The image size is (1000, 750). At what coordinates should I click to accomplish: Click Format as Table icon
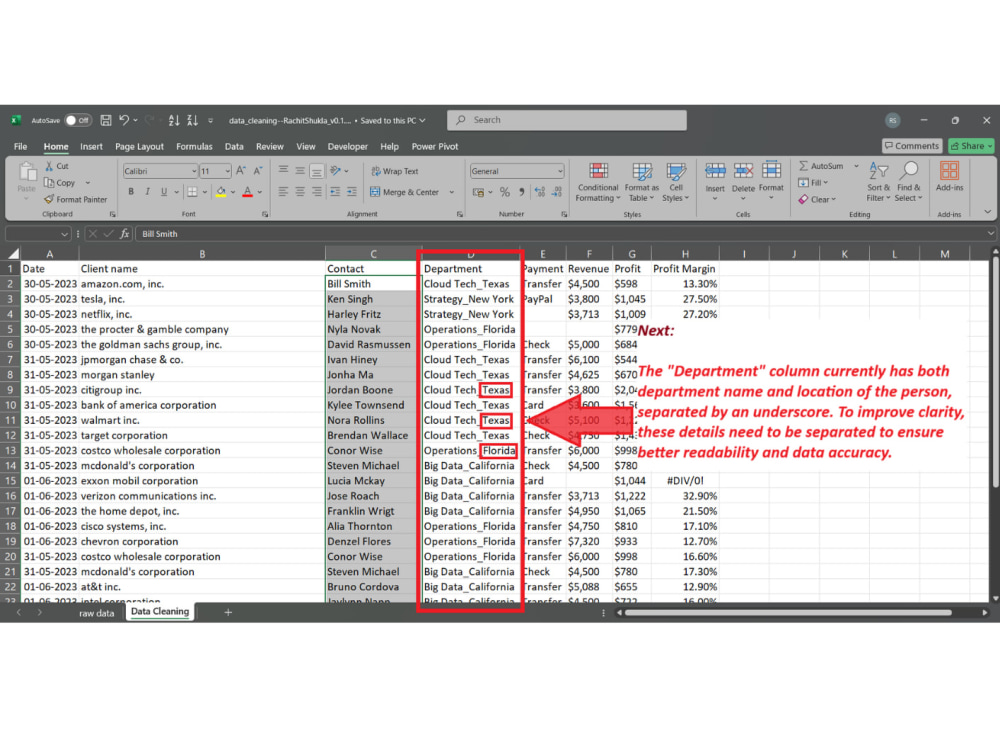[642, 171]
